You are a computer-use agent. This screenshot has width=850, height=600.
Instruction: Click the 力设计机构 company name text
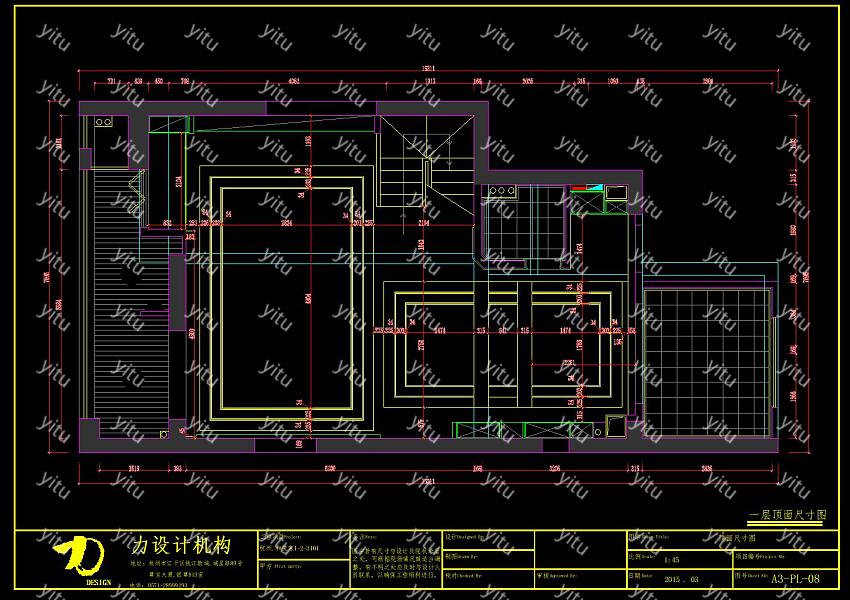[182, 546]
